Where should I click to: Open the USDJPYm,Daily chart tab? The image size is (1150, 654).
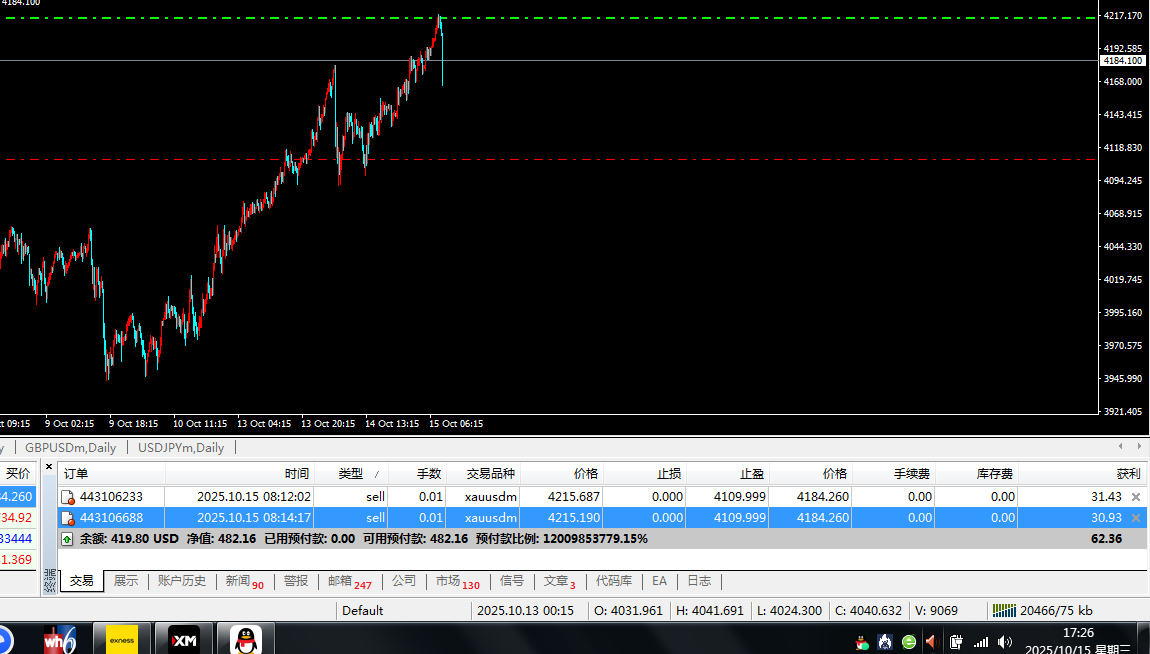[181, 448]
